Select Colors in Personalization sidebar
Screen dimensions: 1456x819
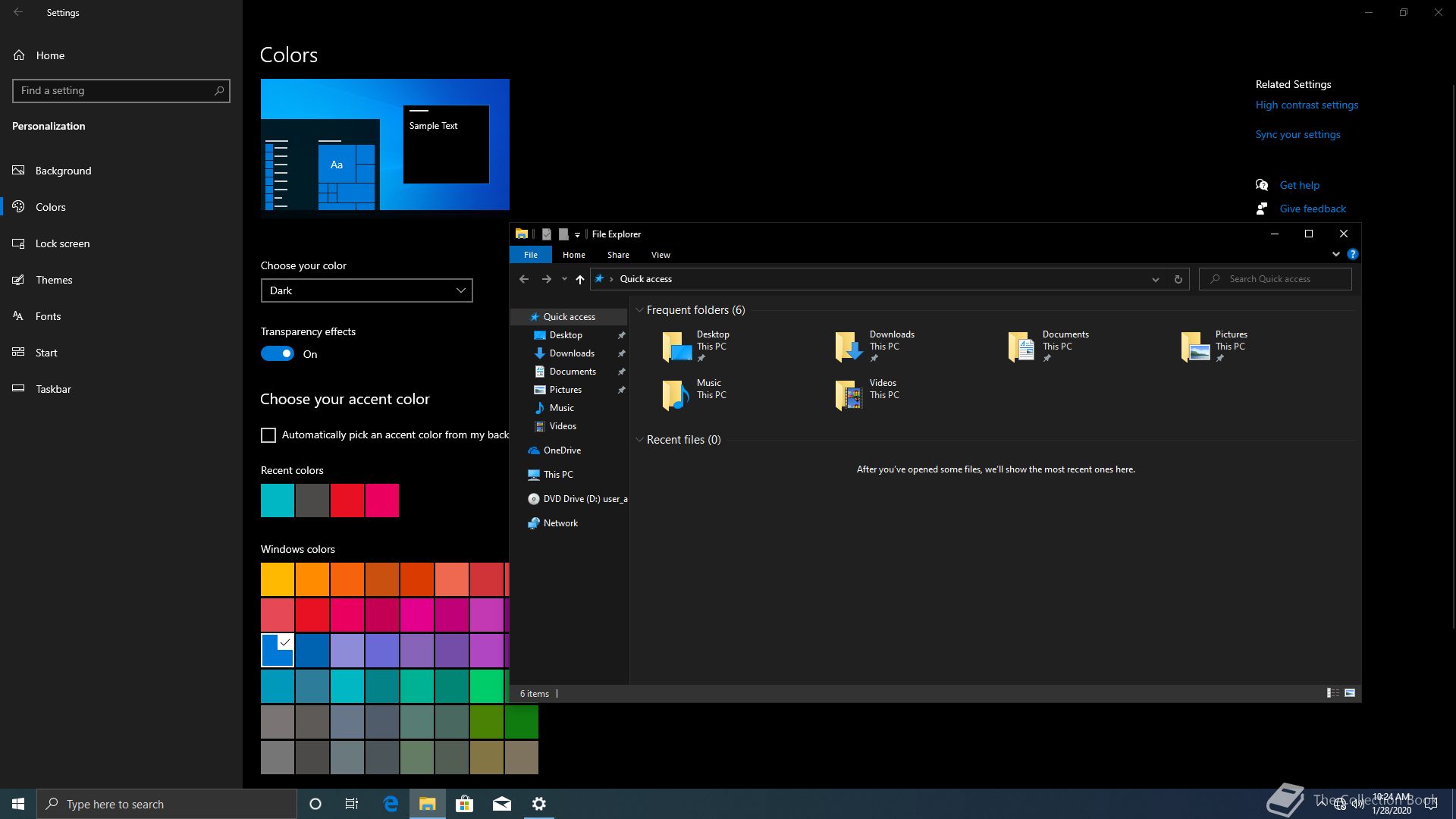pos(121,207)
